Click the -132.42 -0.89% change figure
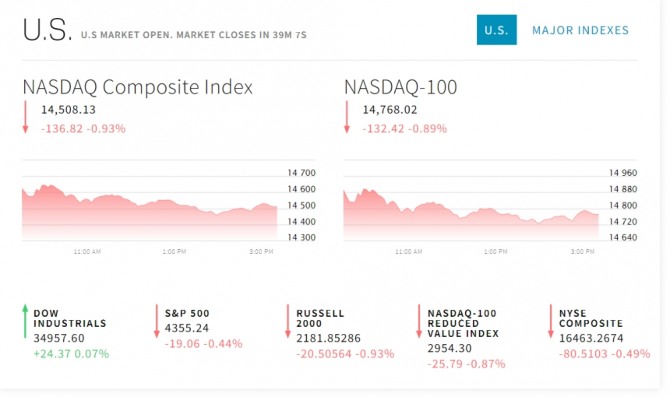 (405, 129)
